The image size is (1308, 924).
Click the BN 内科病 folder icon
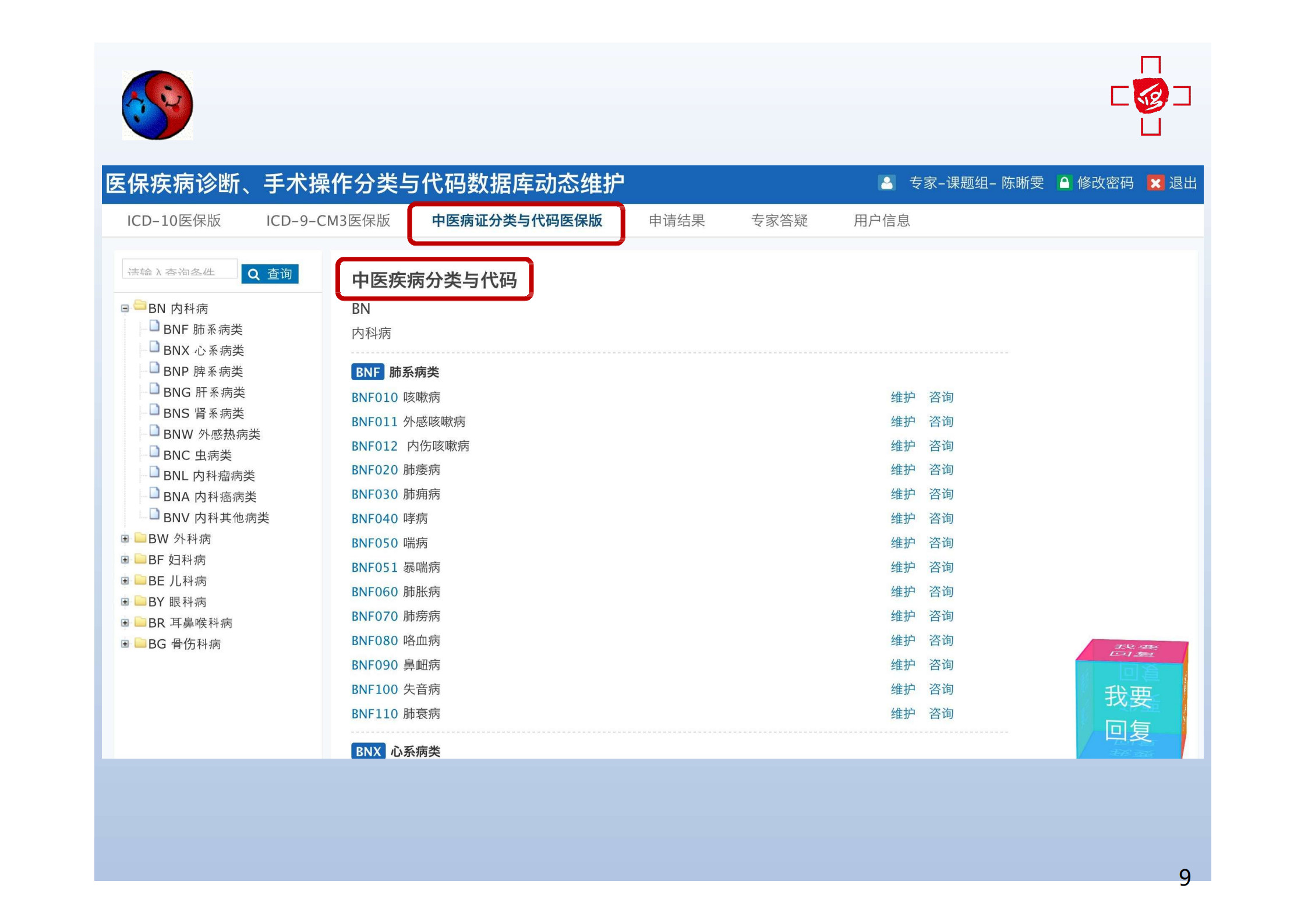(140, 306)
